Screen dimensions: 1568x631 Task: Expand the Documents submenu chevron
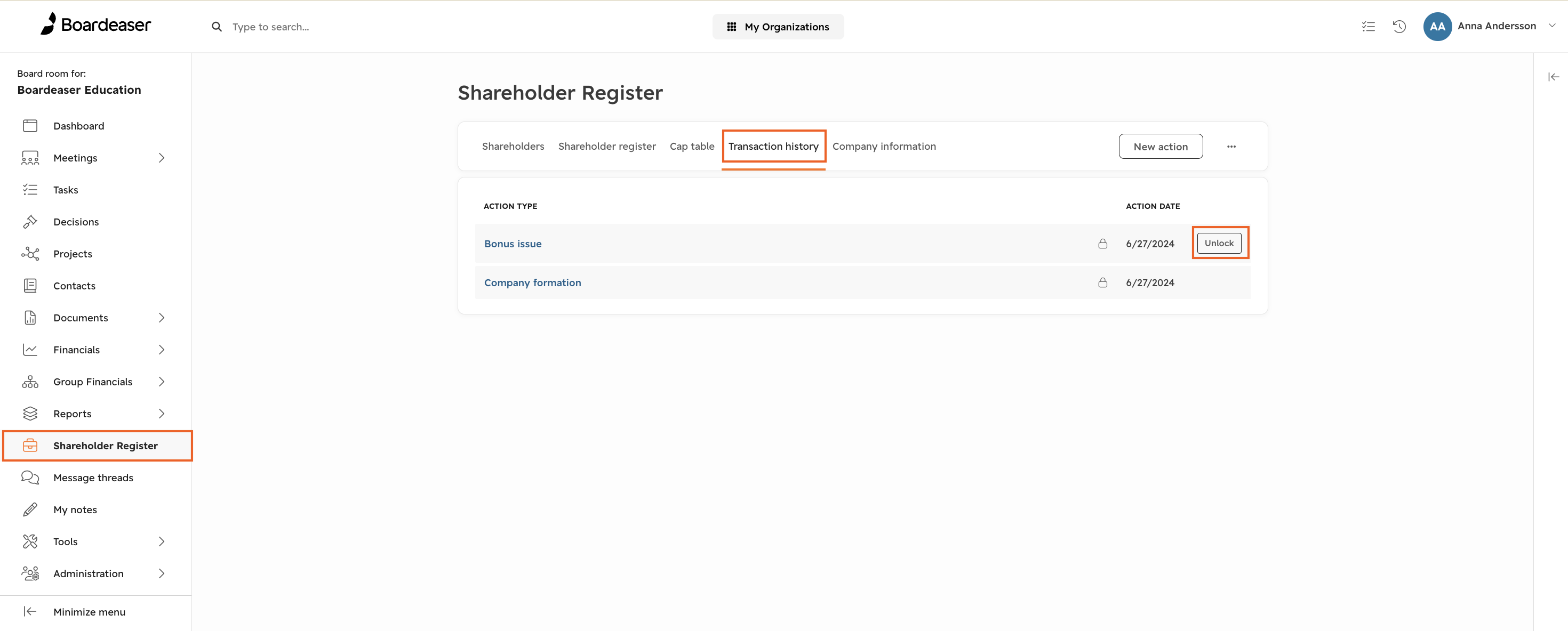point(161,318)
